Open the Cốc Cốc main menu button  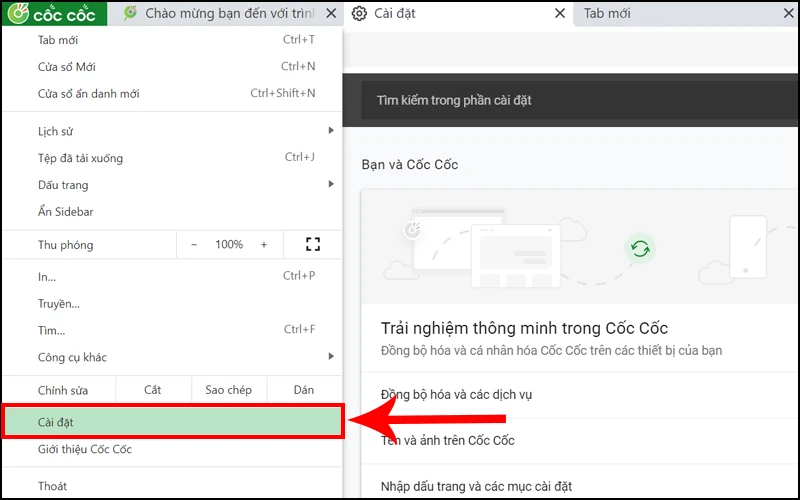coord(55,13)
